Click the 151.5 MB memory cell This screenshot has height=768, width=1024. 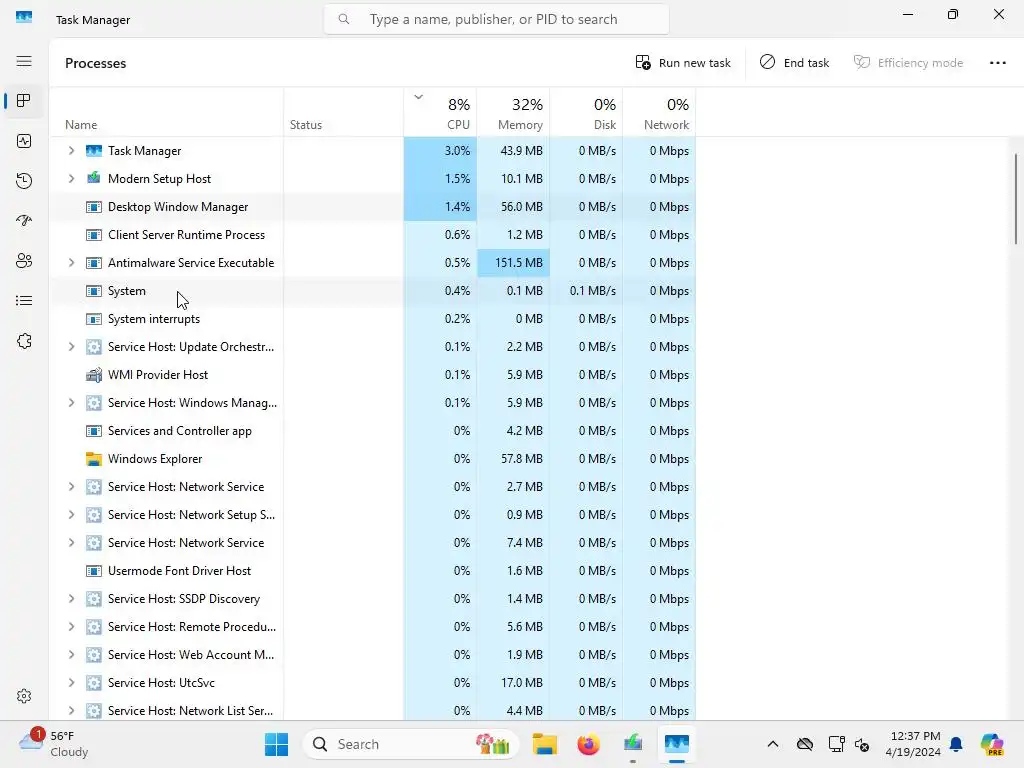[513, 263]
